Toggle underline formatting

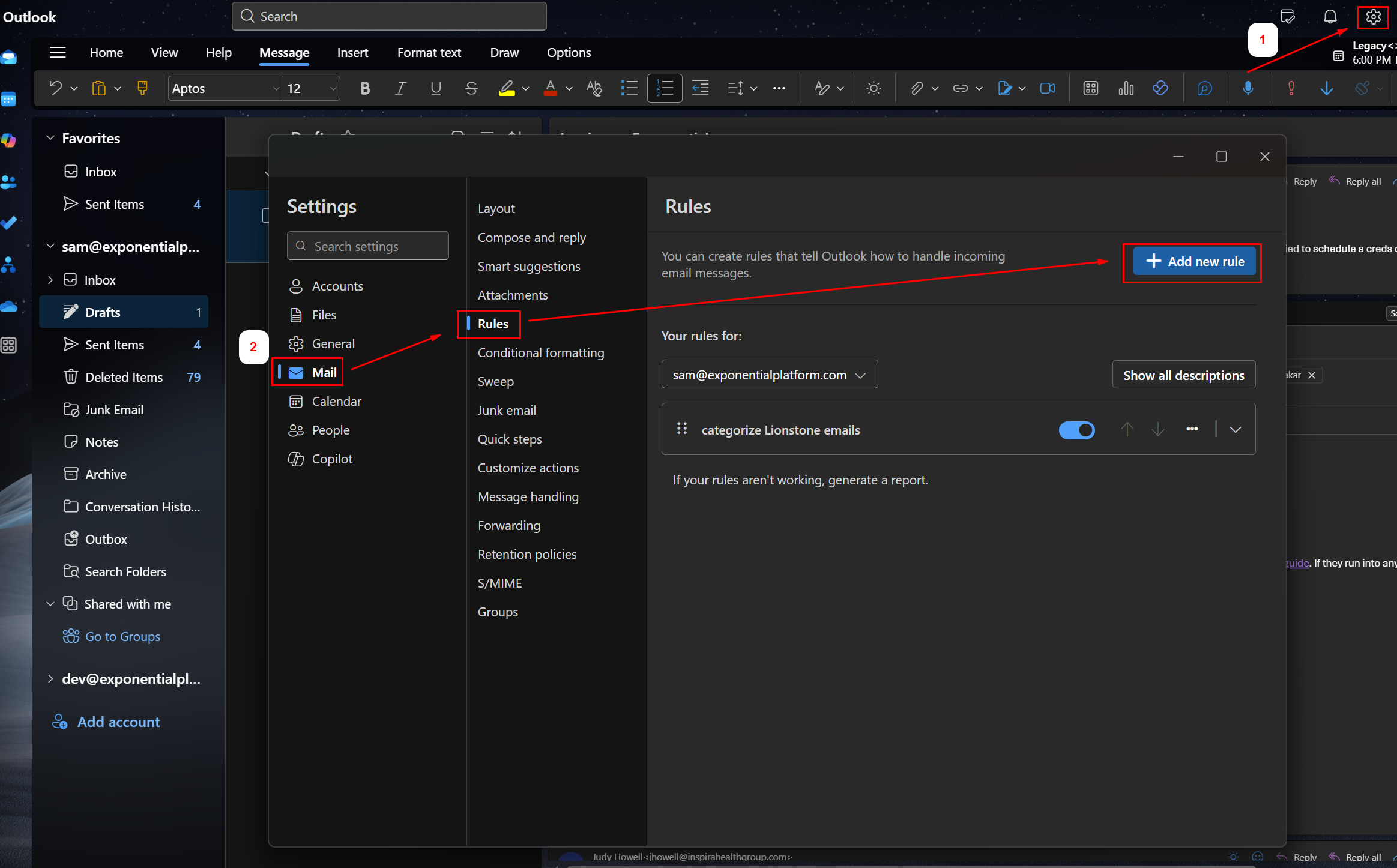pos(436,89)
